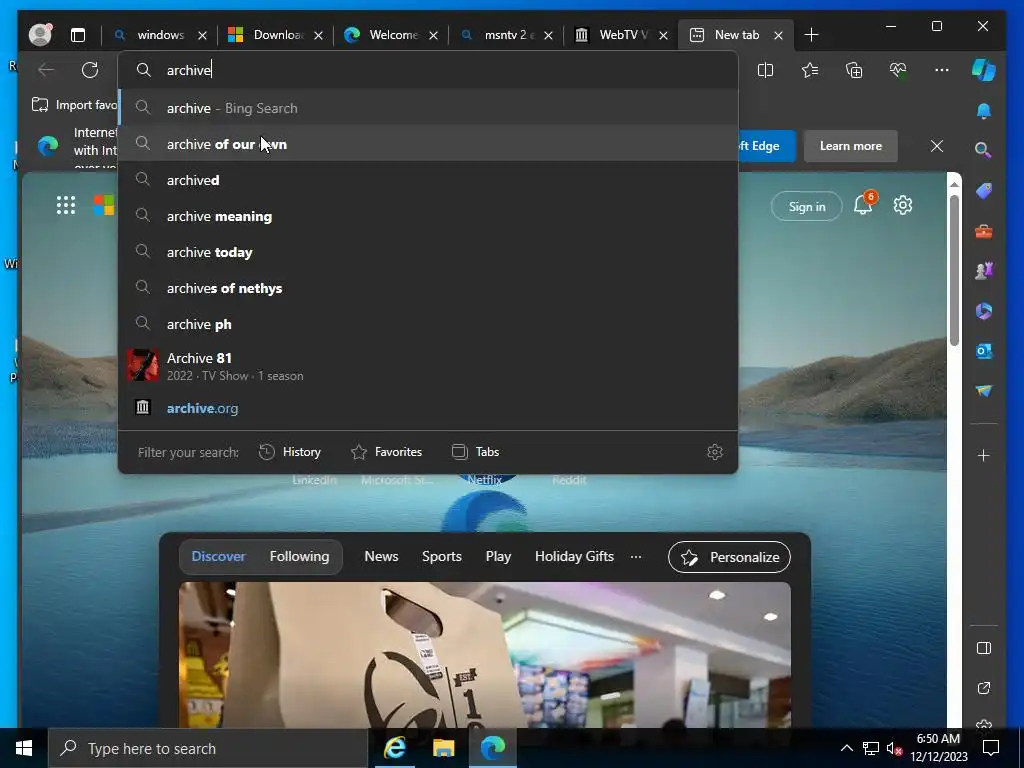Click the Personalize button
The height and width of the screenshot is (768, 1024).
pyautogui.click(x=729, y=557)
